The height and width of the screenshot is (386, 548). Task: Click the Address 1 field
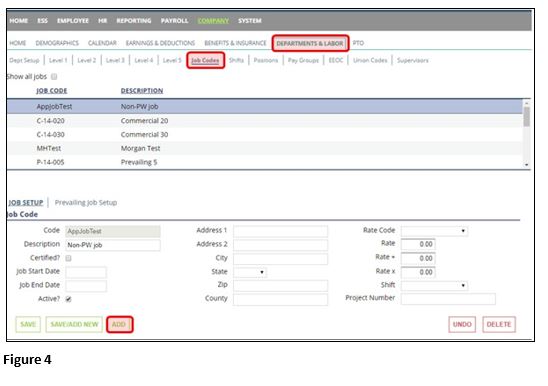coord(280,231)
